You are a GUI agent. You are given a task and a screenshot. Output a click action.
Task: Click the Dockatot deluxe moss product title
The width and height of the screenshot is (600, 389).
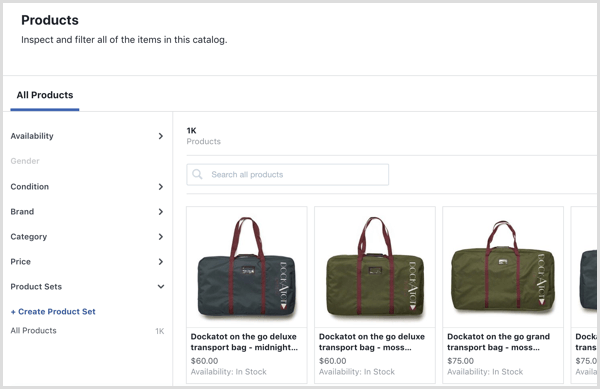point(372,342)
